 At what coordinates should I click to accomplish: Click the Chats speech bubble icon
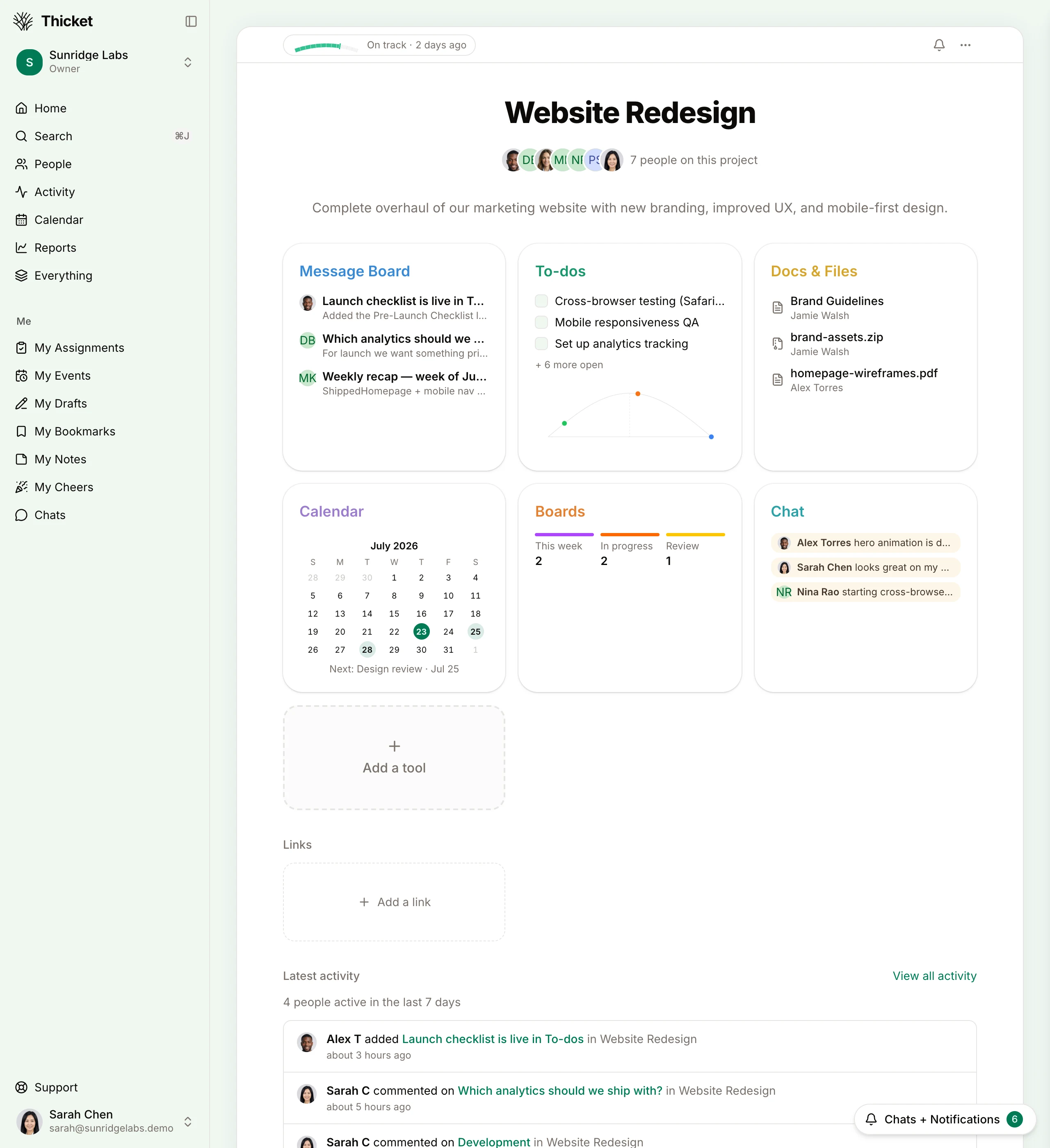point(22,515)
